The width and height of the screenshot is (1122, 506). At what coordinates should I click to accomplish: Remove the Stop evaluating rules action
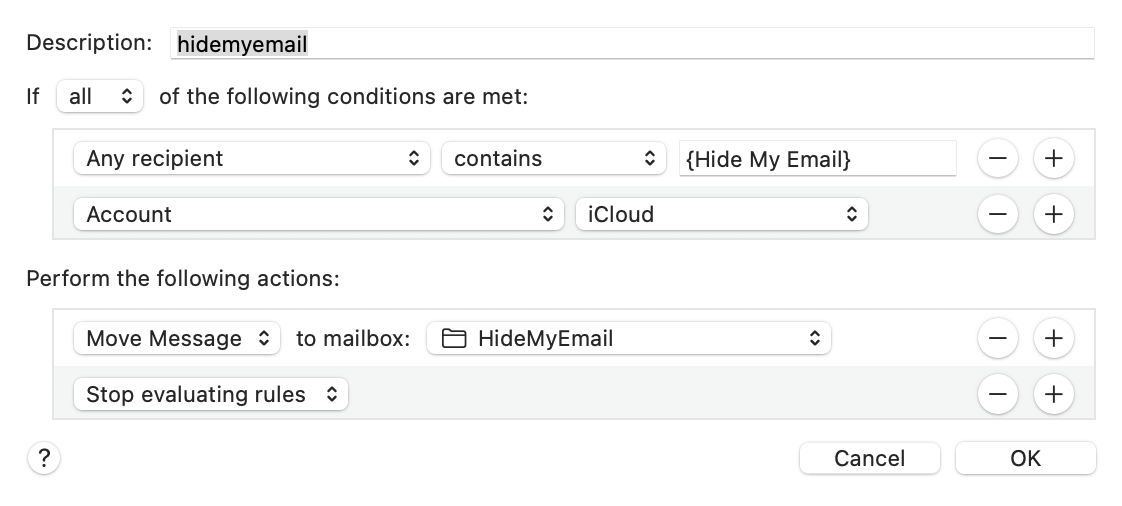coord(998,395)
